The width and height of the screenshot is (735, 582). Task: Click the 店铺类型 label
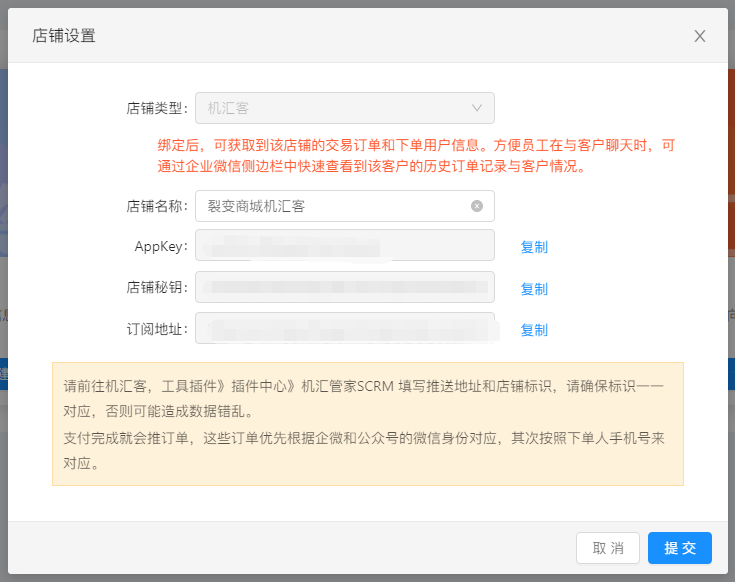[x=157, y=108]
